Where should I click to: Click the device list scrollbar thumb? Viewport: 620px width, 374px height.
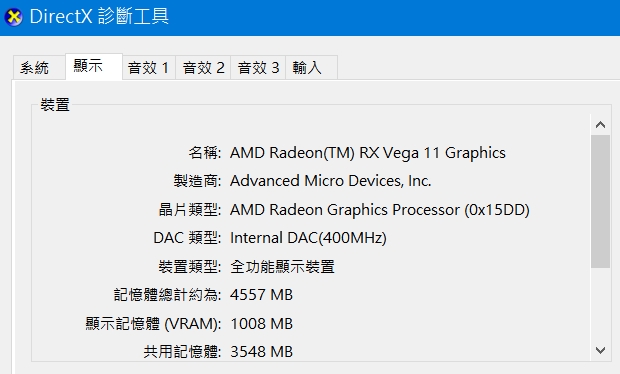pos(600,202)
